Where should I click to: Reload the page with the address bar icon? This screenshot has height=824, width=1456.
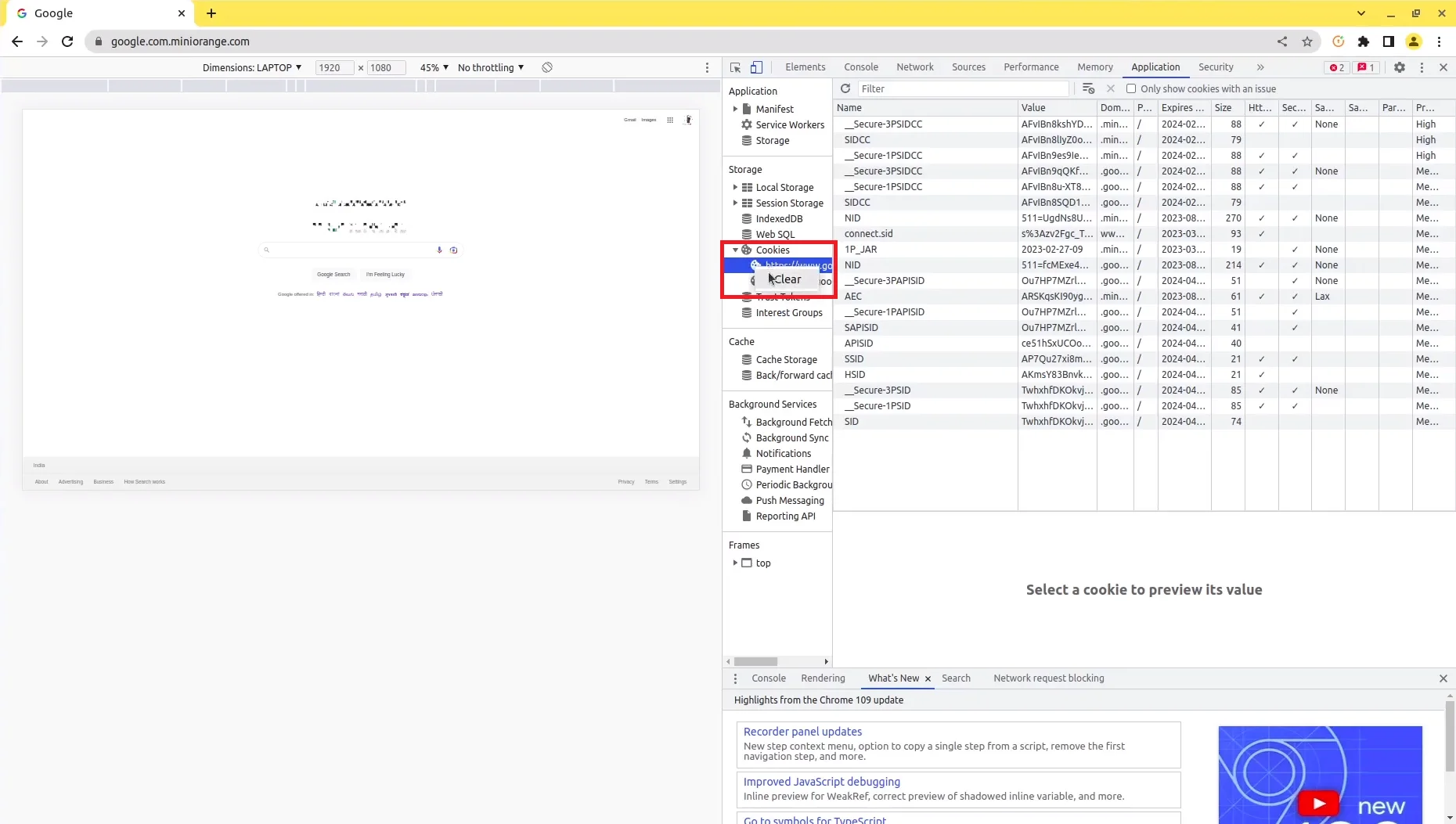click(67, 41)
